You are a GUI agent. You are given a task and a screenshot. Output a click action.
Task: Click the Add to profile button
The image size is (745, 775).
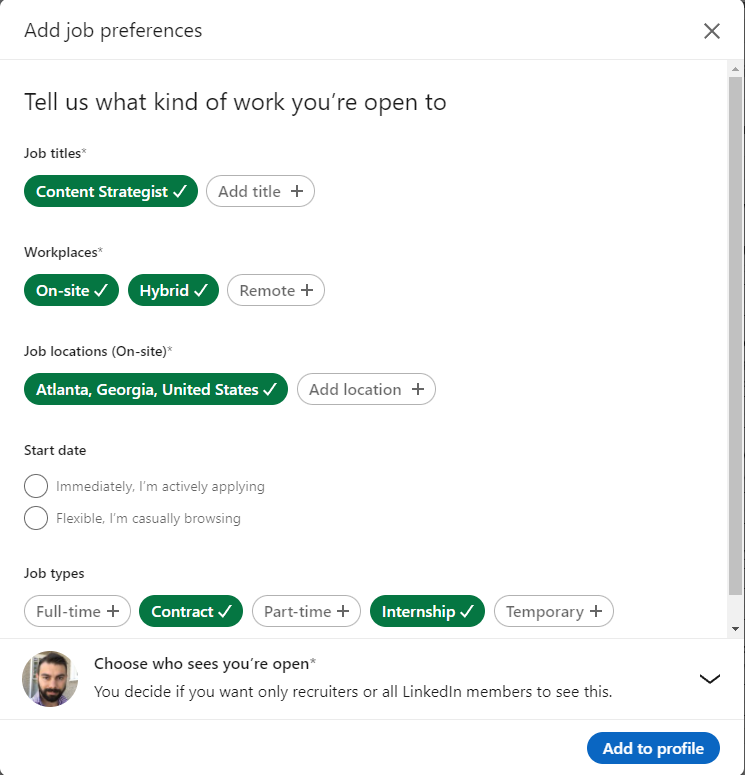pyautogui.click(x=653, y=748)
